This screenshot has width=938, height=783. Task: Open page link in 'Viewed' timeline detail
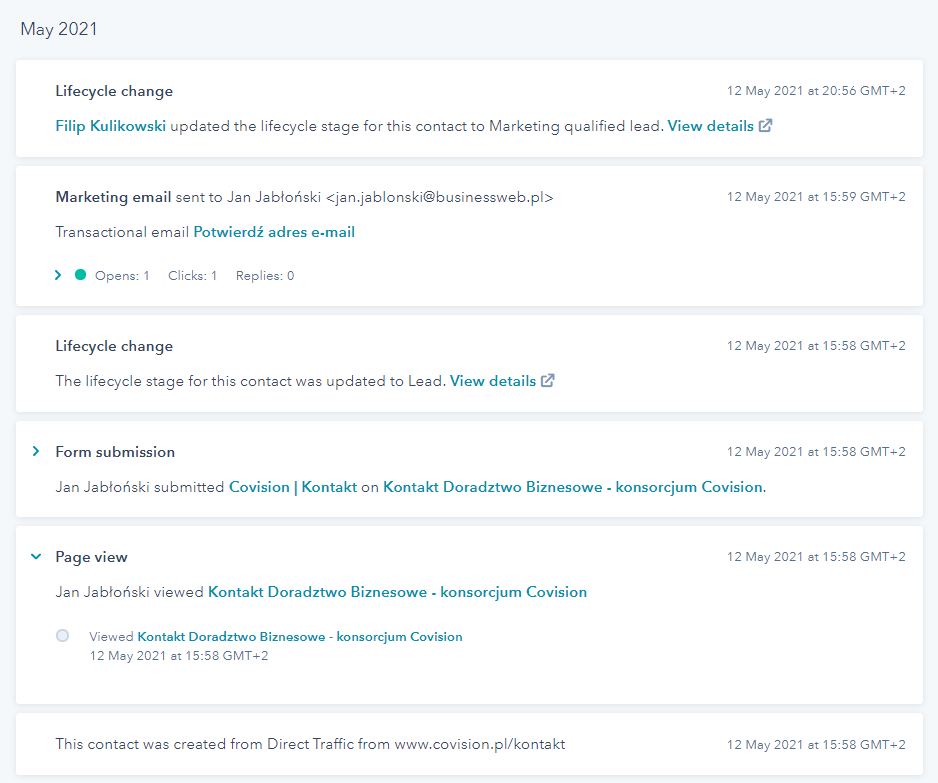click(300, 636)
